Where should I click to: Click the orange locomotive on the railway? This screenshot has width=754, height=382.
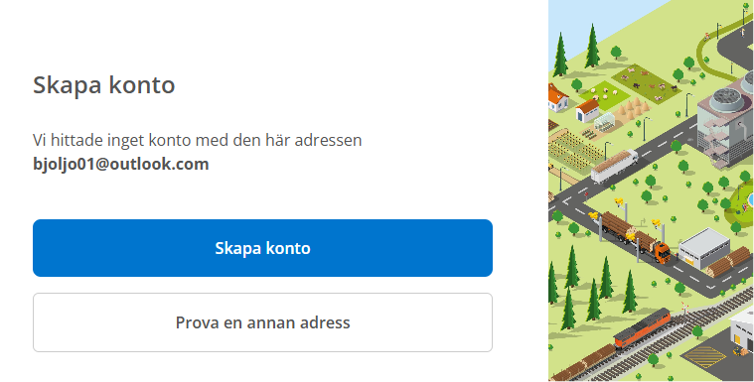pyautogui.click(x=641, y=328)
